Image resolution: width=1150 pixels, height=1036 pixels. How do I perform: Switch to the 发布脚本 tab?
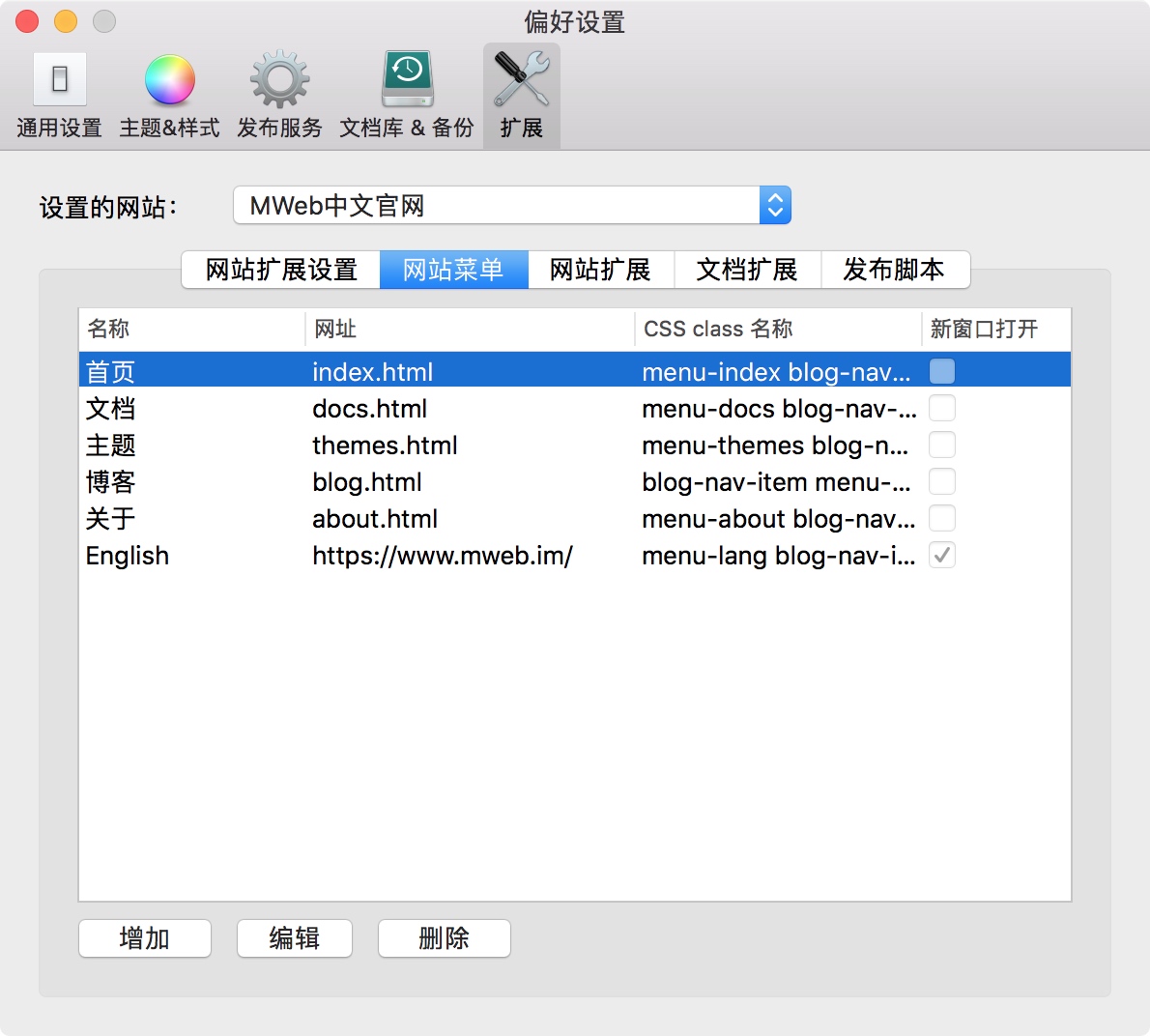(x=894, y=270)
